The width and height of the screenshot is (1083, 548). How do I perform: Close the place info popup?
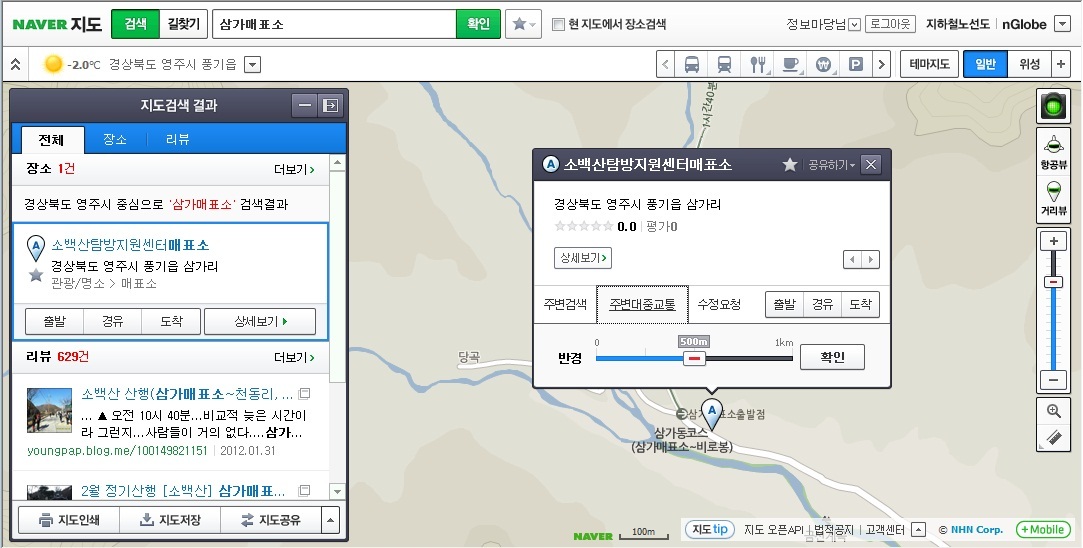pos(870,164)
